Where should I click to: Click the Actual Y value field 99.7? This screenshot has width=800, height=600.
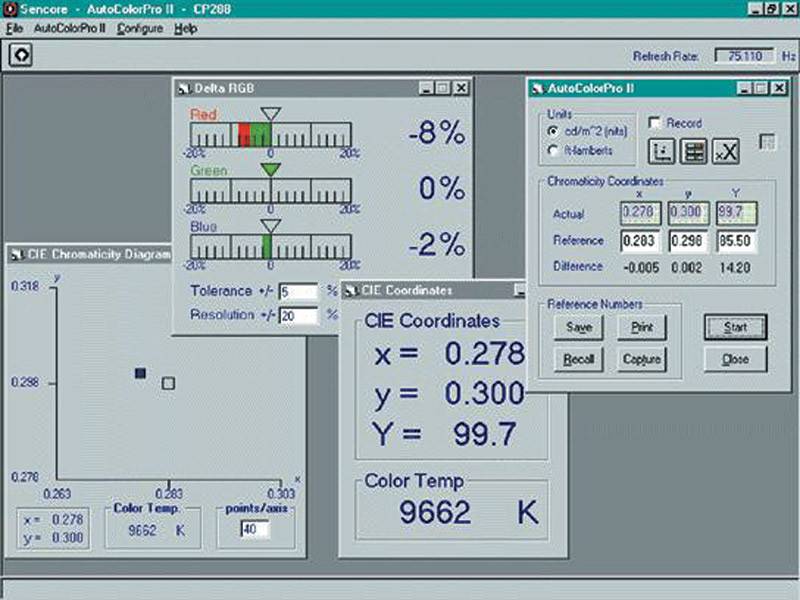click(736, 213)
